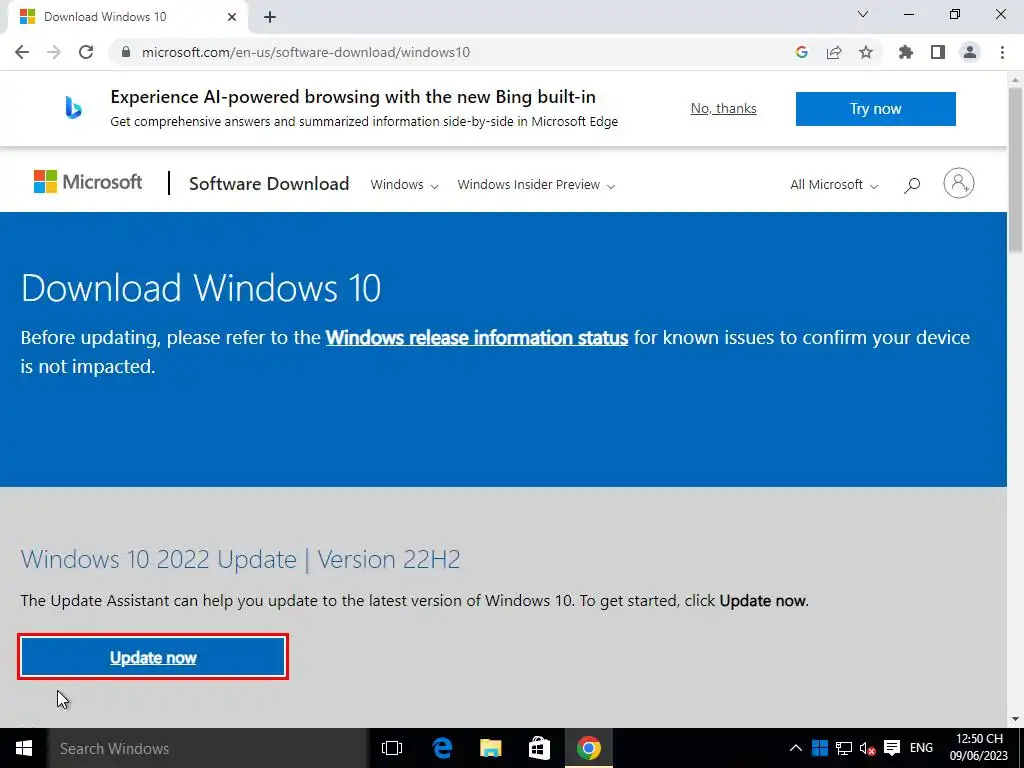Click the muted volume tray icon
Viewport: 1024px width, 768px height.
tap(867, 748)
